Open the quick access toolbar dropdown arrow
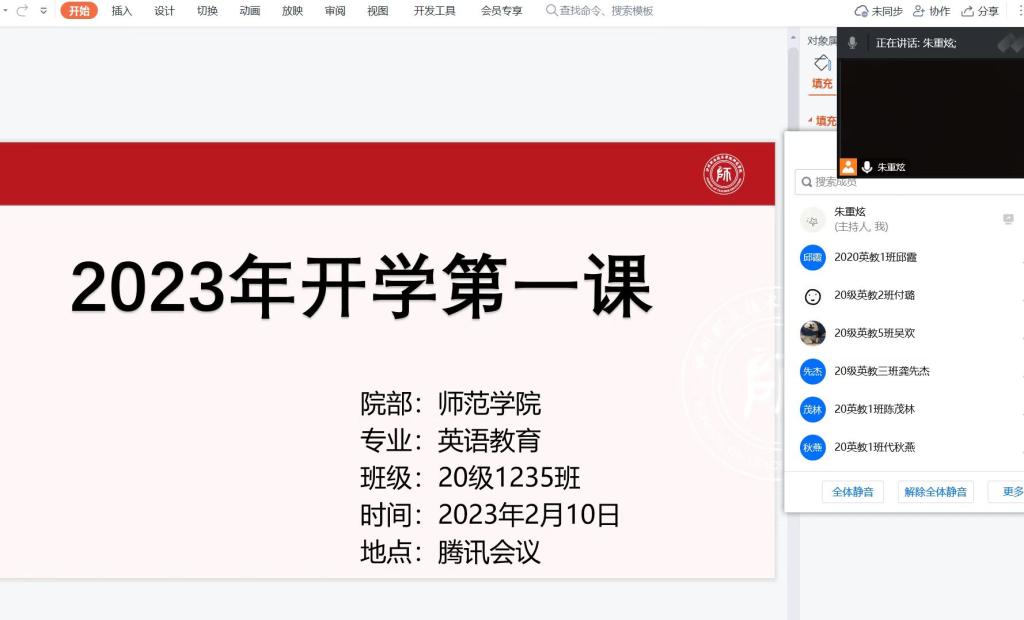Image resolution: width=1024 pixels, height=620 pixels. point(43,11)
